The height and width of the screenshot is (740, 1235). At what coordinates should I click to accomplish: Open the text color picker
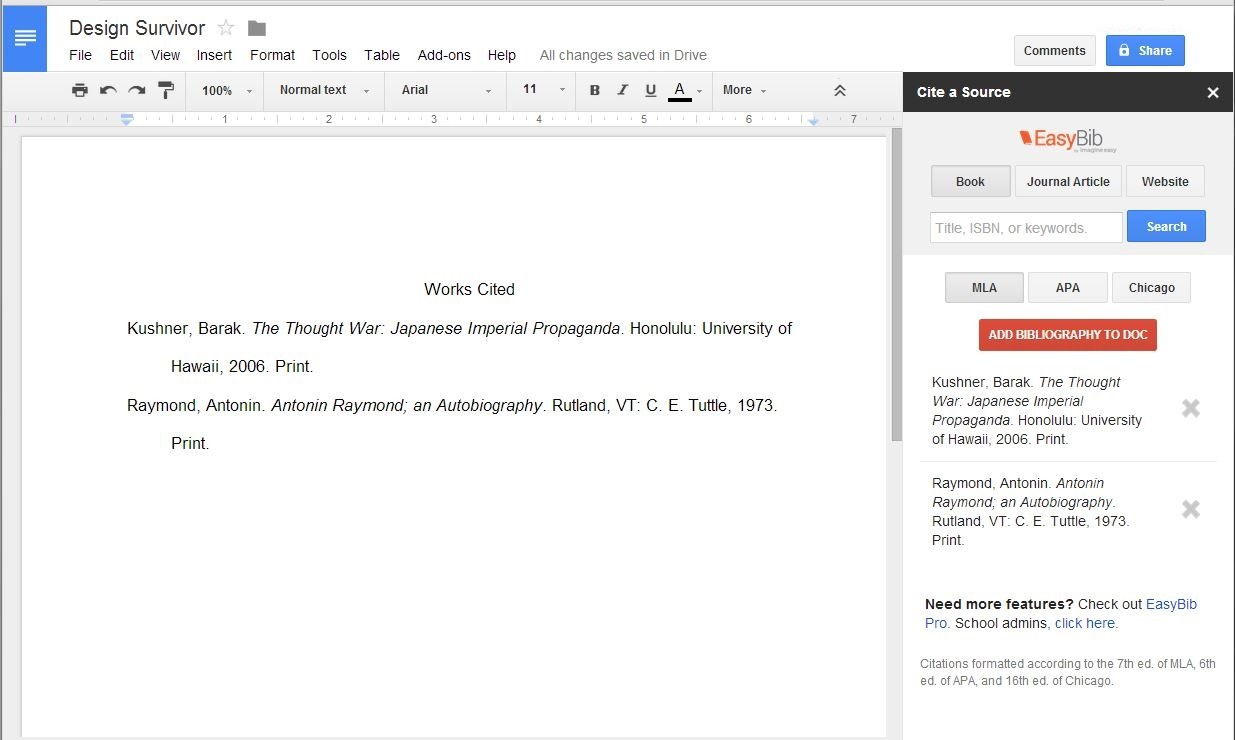[680, 90]
